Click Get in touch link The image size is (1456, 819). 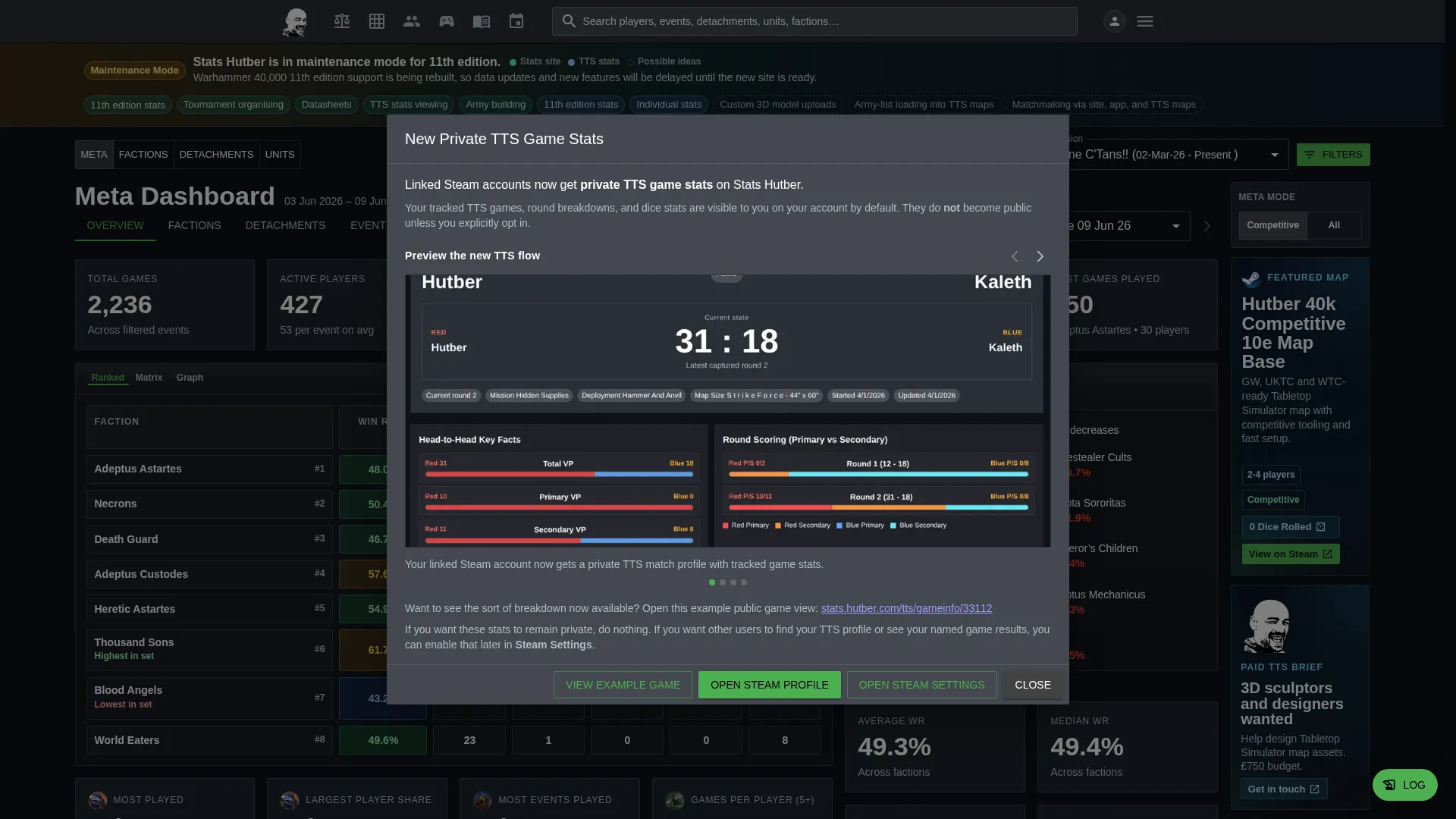pos(1284,789)
